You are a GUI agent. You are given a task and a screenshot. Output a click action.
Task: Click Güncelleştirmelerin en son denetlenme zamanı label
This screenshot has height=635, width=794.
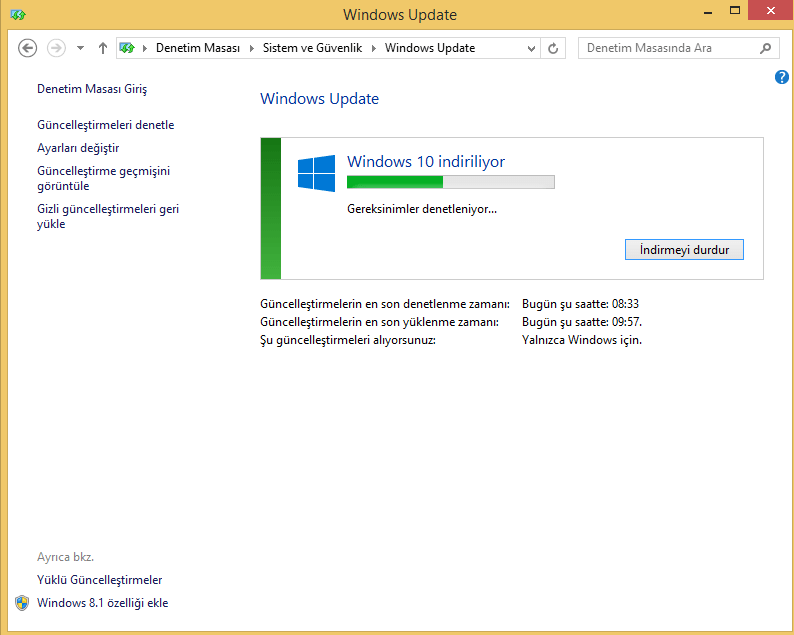(385, 304)
